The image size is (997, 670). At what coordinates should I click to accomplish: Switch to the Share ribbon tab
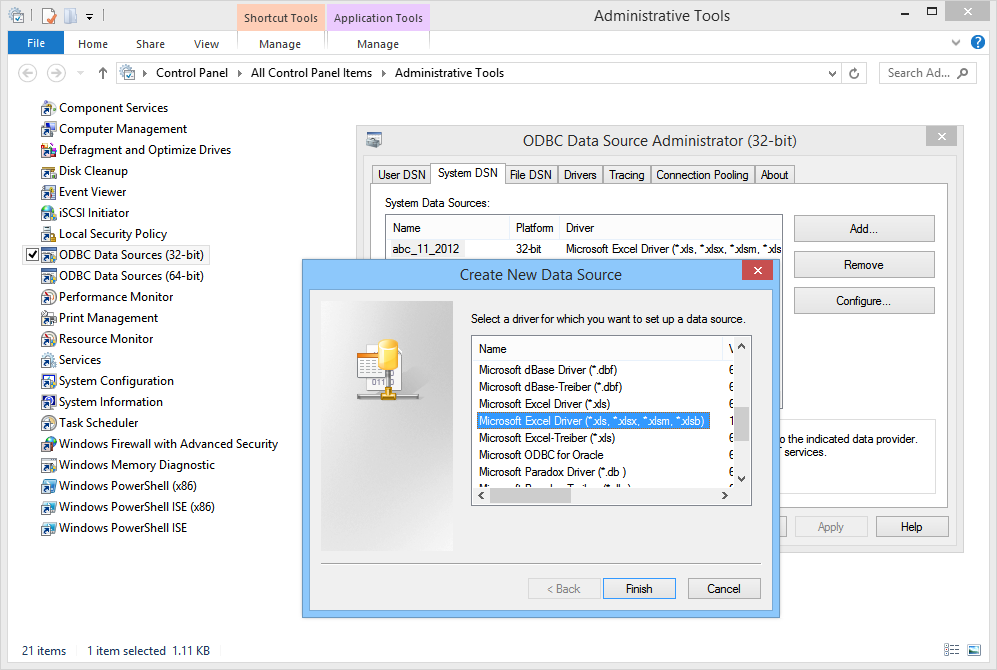click(150, 44)
